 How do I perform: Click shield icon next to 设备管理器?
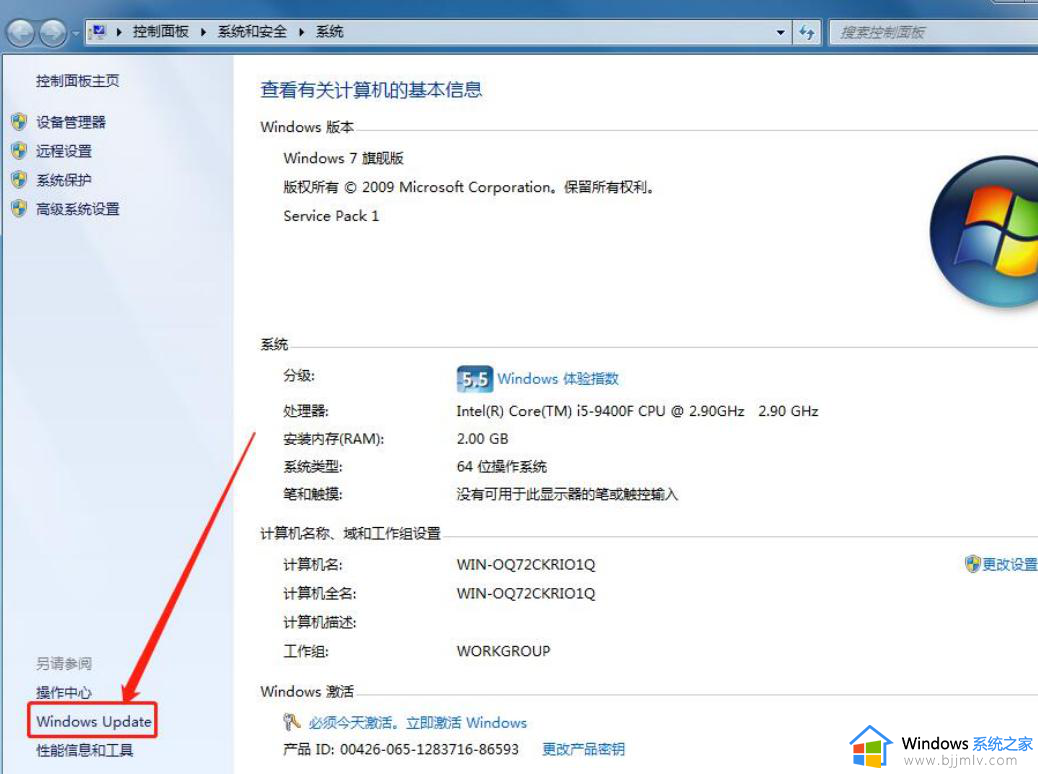pos(19,121)
